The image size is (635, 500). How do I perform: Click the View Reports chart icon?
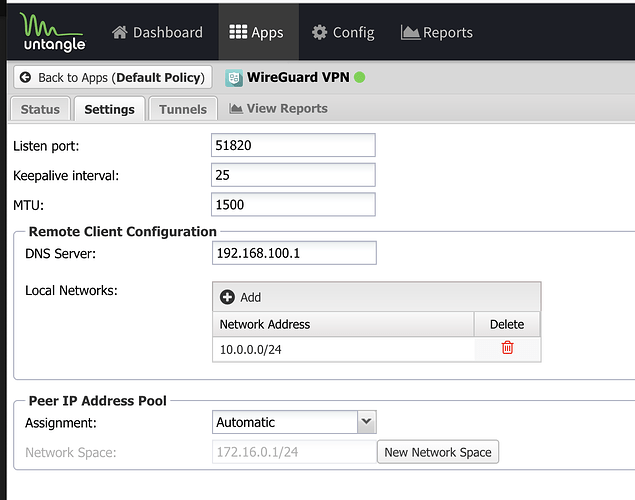(236, 109)
